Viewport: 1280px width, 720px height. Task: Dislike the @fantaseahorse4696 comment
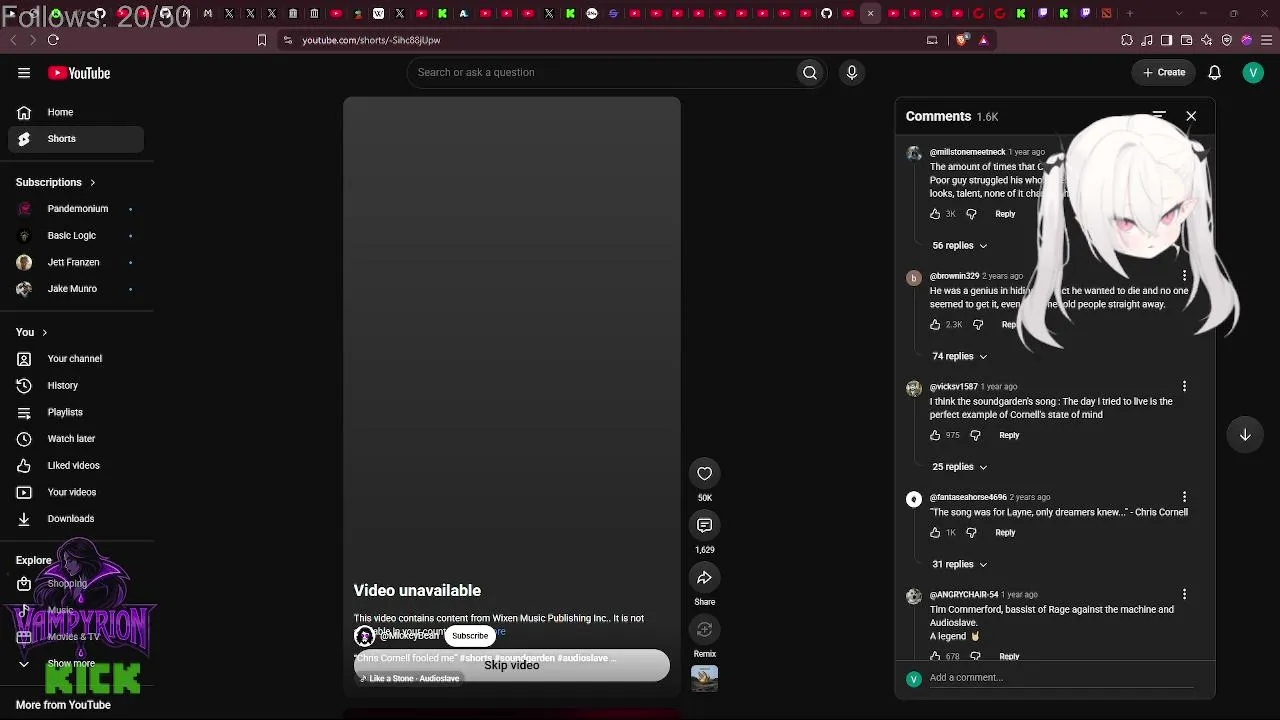coord(971,533)
